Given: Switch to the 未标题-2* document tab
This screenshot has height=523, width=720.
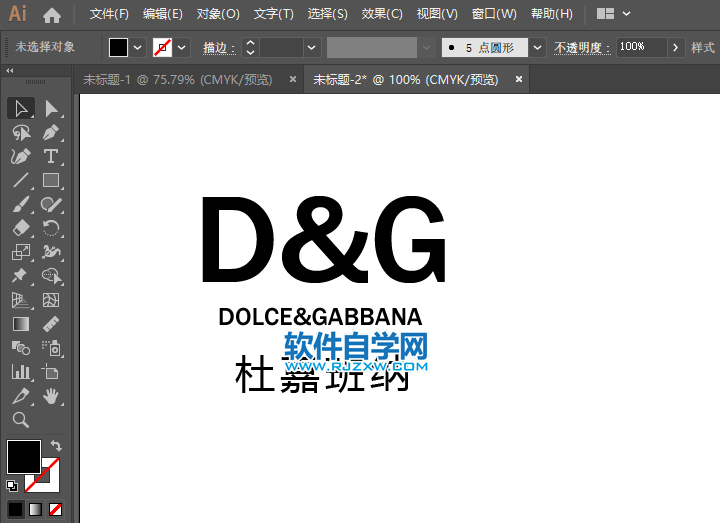Looking at the screenshot, I should click(x=405, y=80).
